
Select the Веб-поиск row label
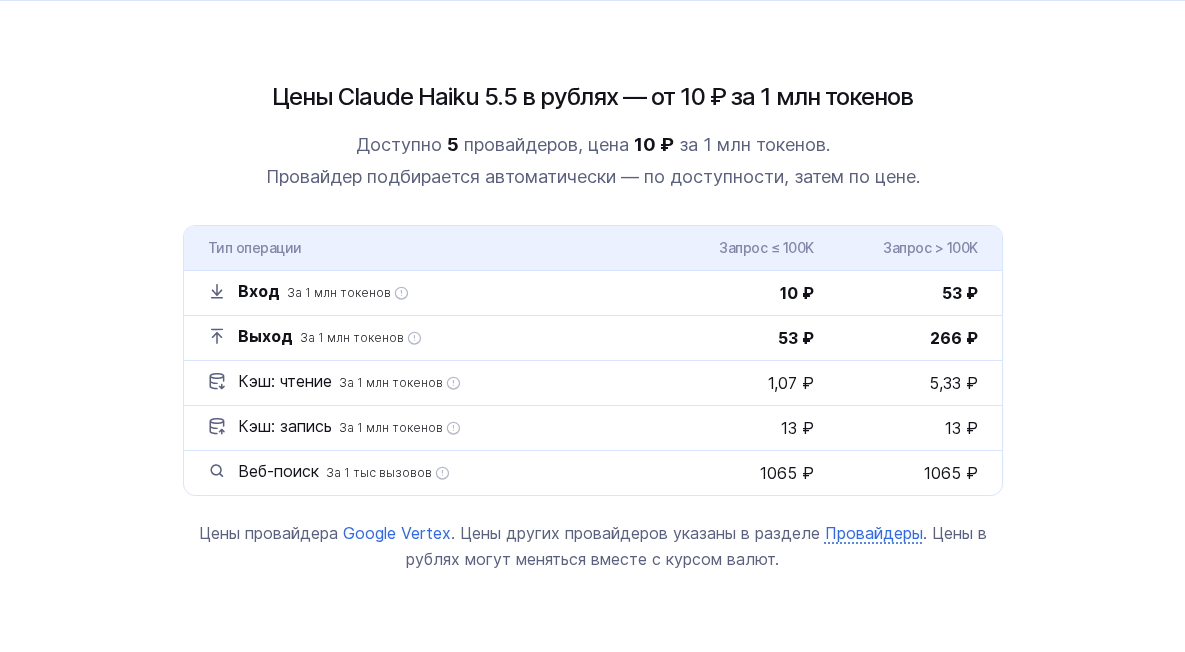tap(278, 471)
